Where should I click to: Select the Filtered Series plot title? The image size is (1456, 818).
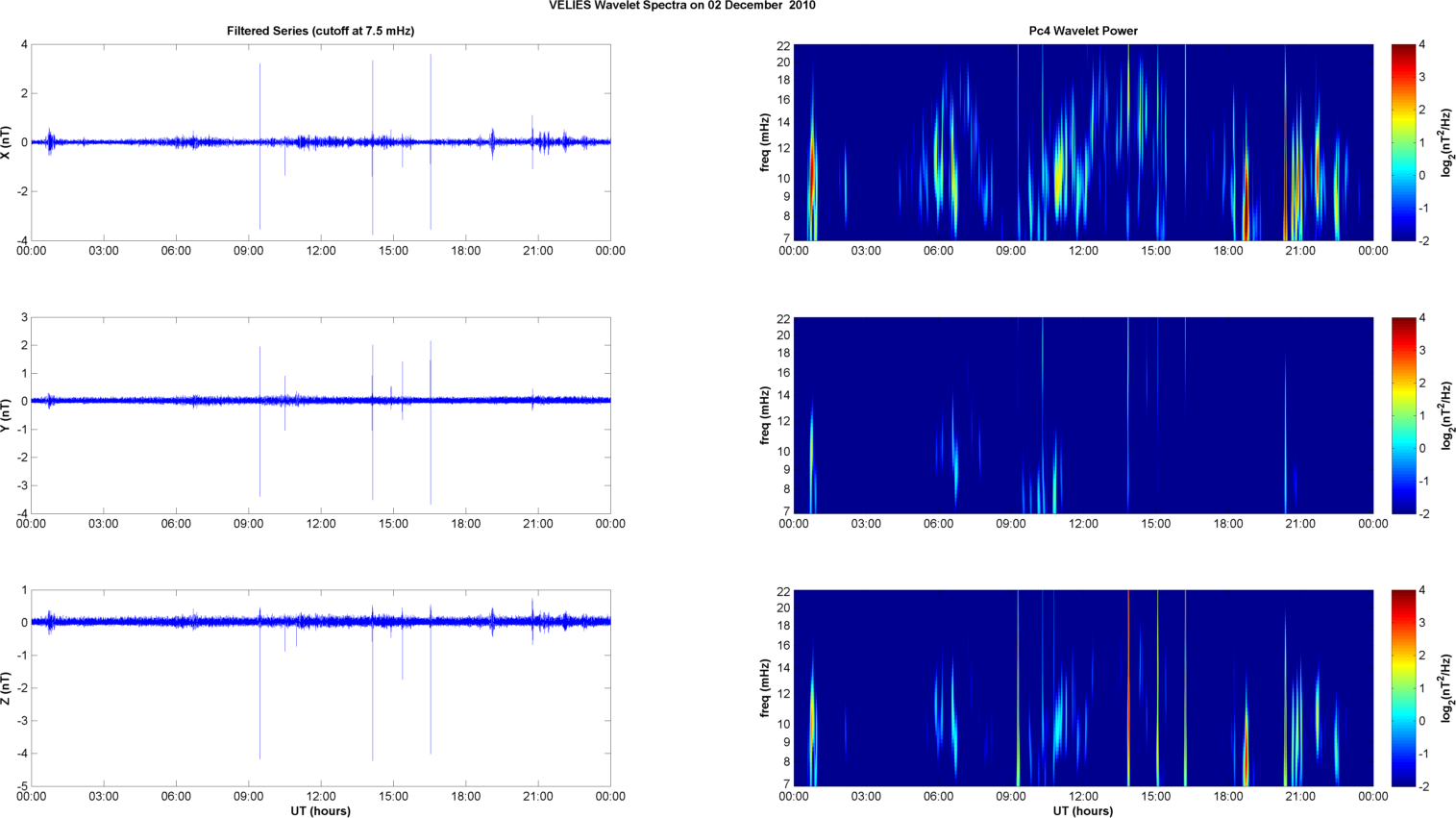320,31
